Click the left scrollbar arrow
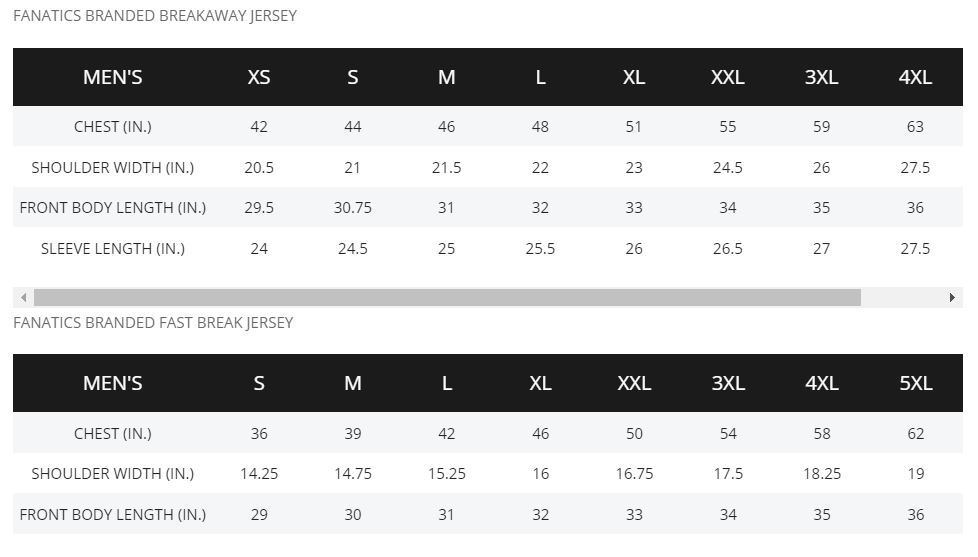Viewport: 978px width, 557px height. click(24, 298)
